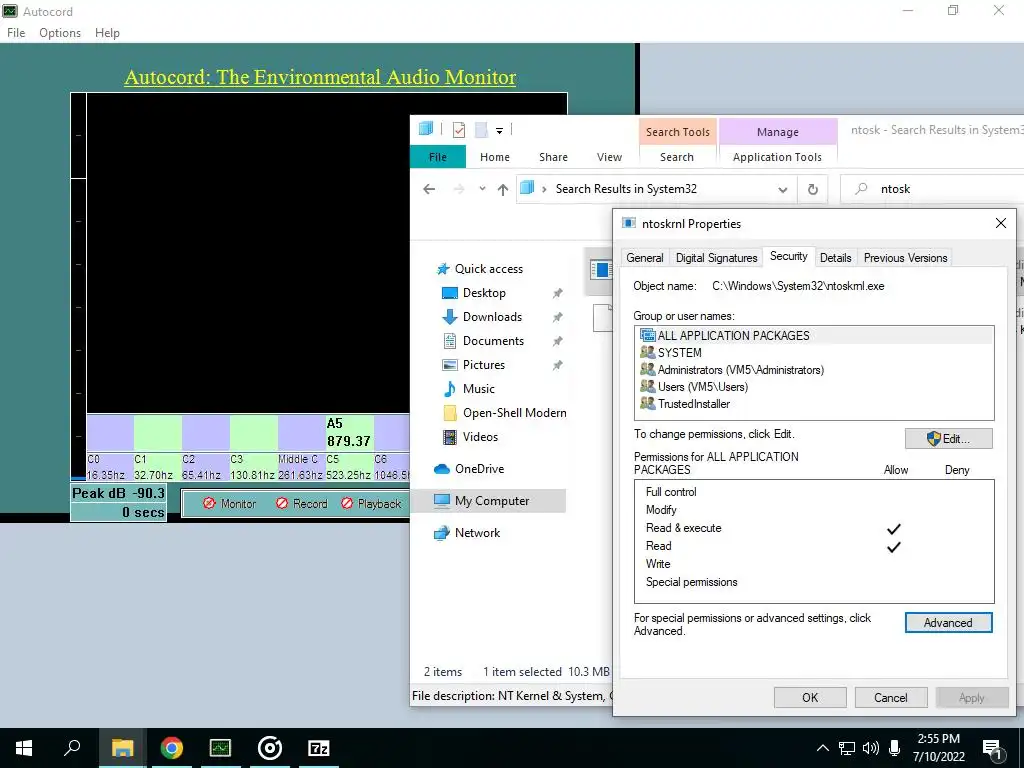Open Videos in navigation pane
This screenshot has width=1024, height=768.
click(480, 437)
